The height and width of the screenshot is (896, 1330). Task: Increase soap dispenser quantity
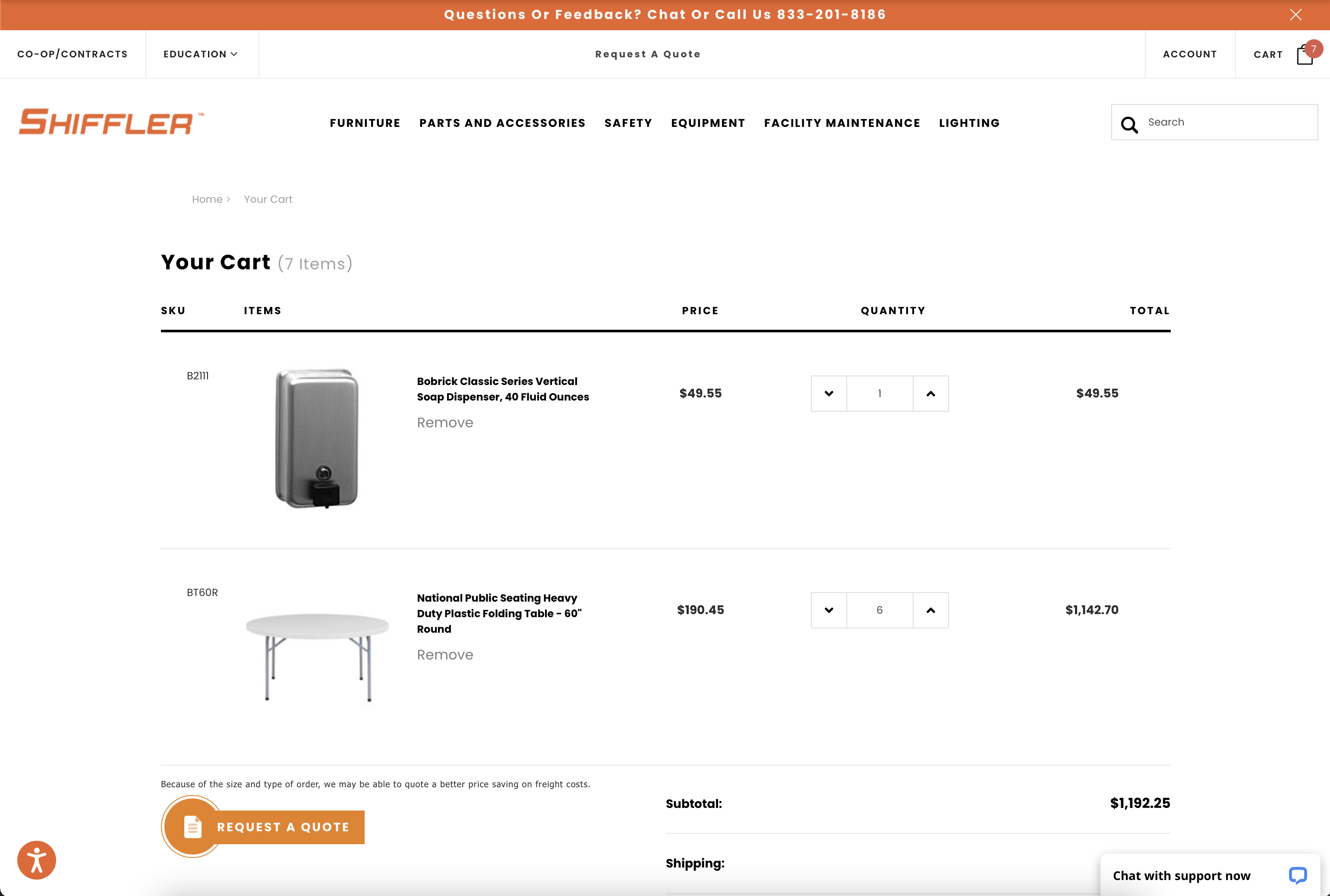(930, 393)
